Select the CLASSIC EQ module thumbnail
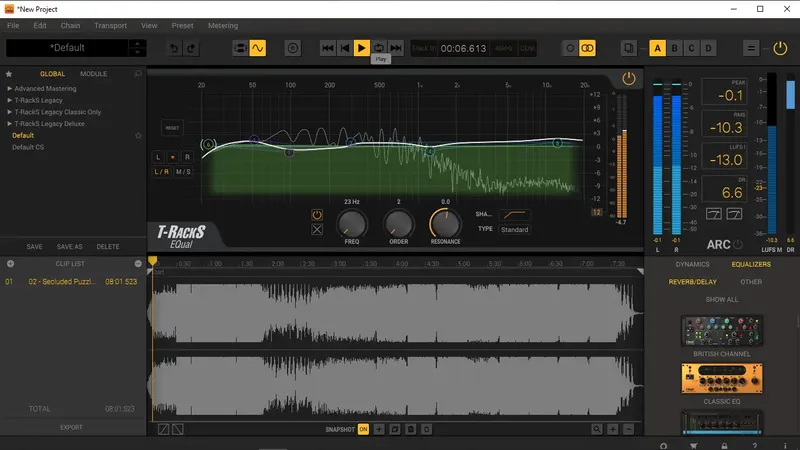The height and width of the screenshot is (450, 800). (722, 379)
